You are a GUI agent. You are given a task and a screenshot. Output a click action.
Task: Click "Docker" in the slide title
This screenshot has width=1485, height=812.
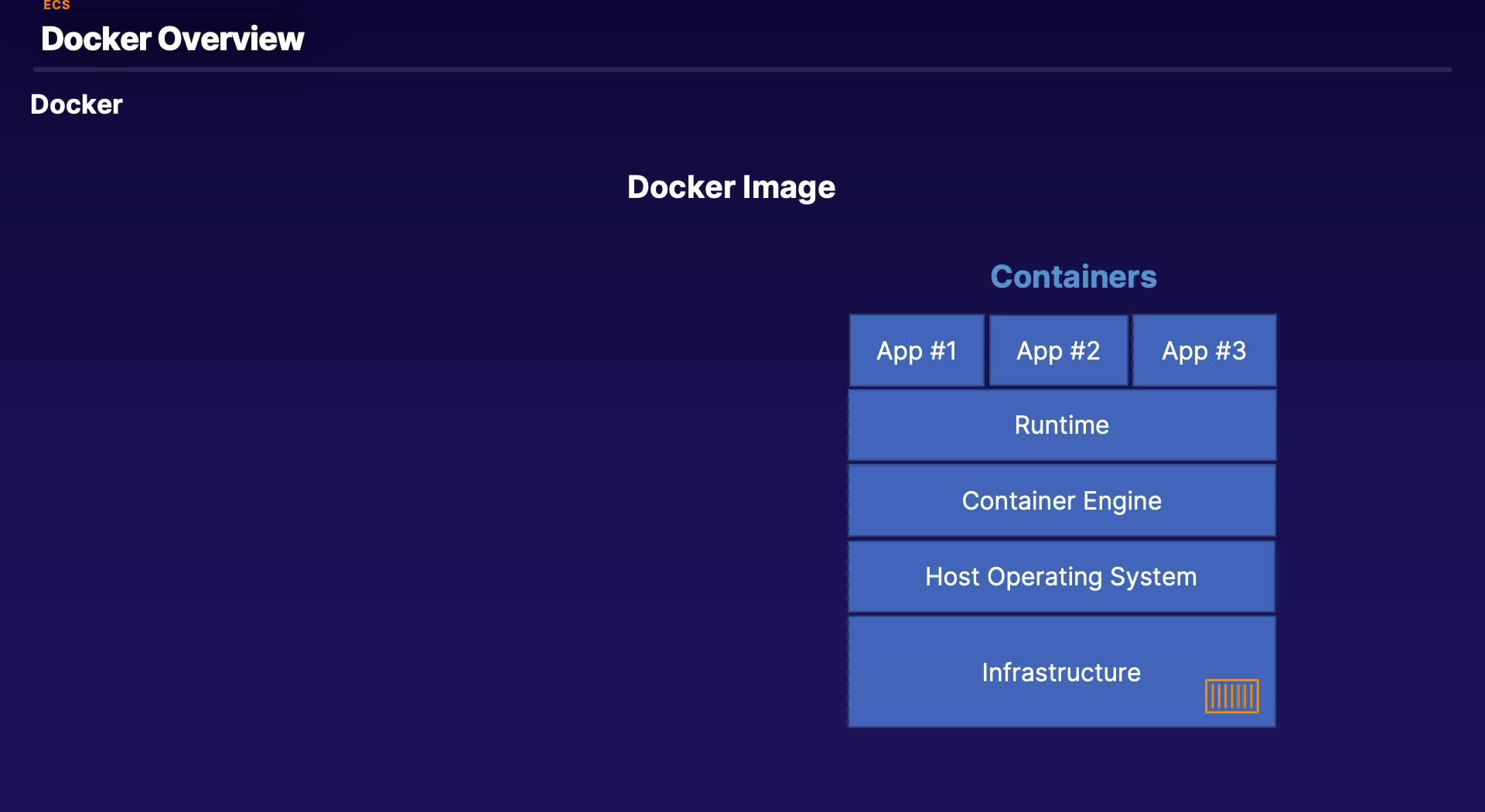(x=96, y=39)
